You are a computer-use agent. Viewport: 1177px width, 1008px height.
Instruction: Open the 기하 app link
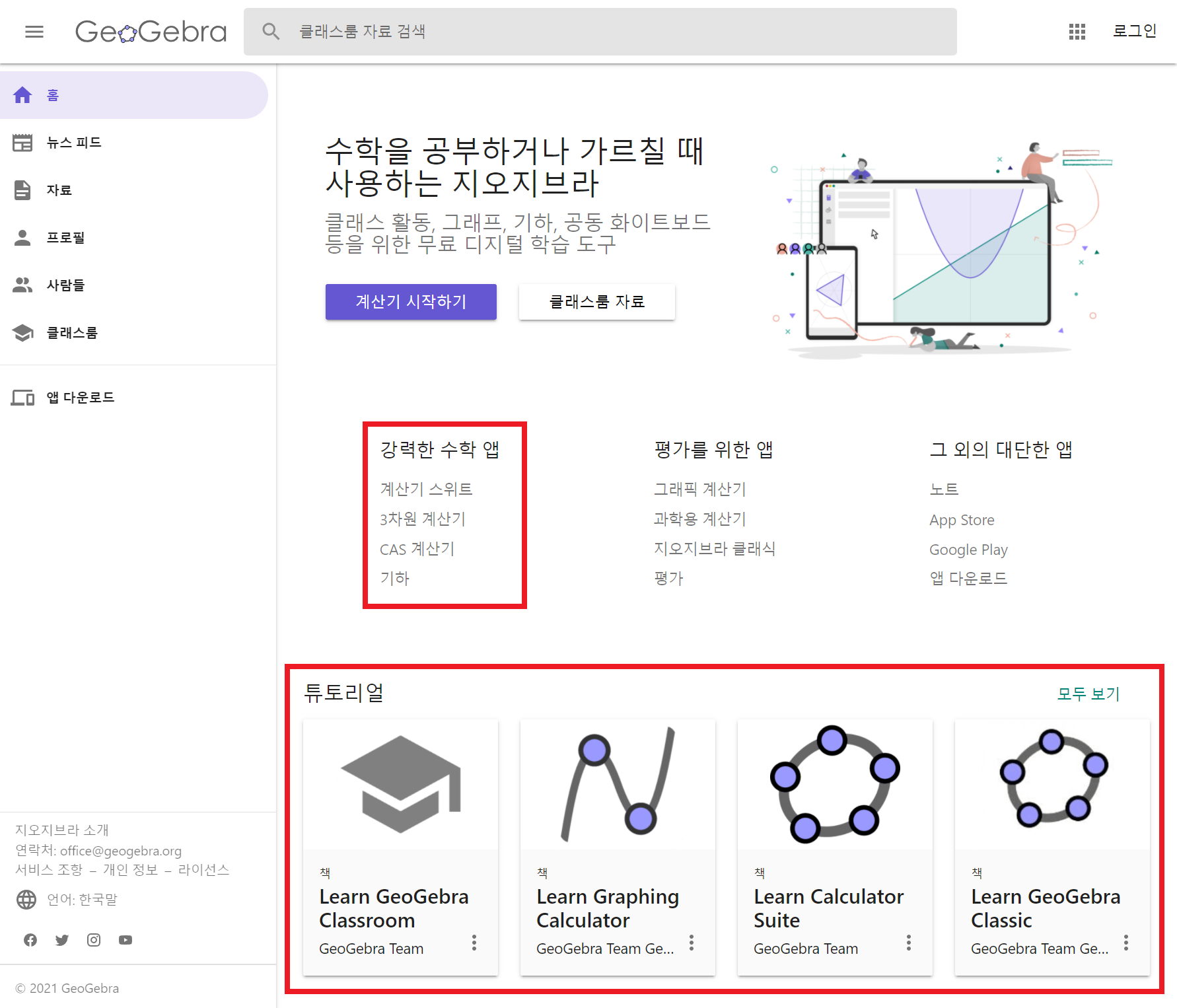click(395, 578)
